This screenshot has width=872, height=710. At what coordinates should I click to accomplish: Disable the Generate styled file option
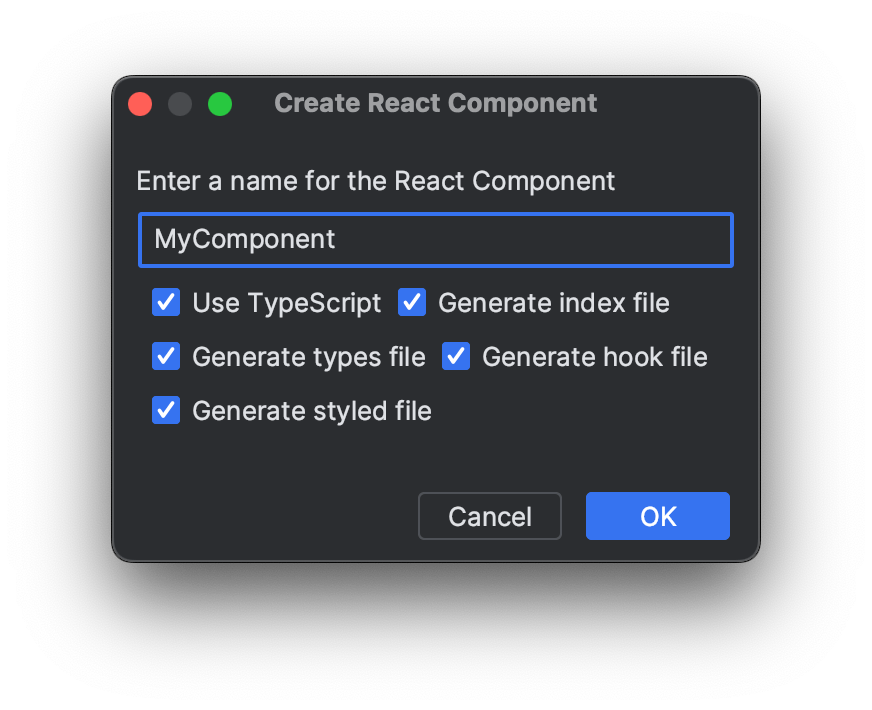166,410
